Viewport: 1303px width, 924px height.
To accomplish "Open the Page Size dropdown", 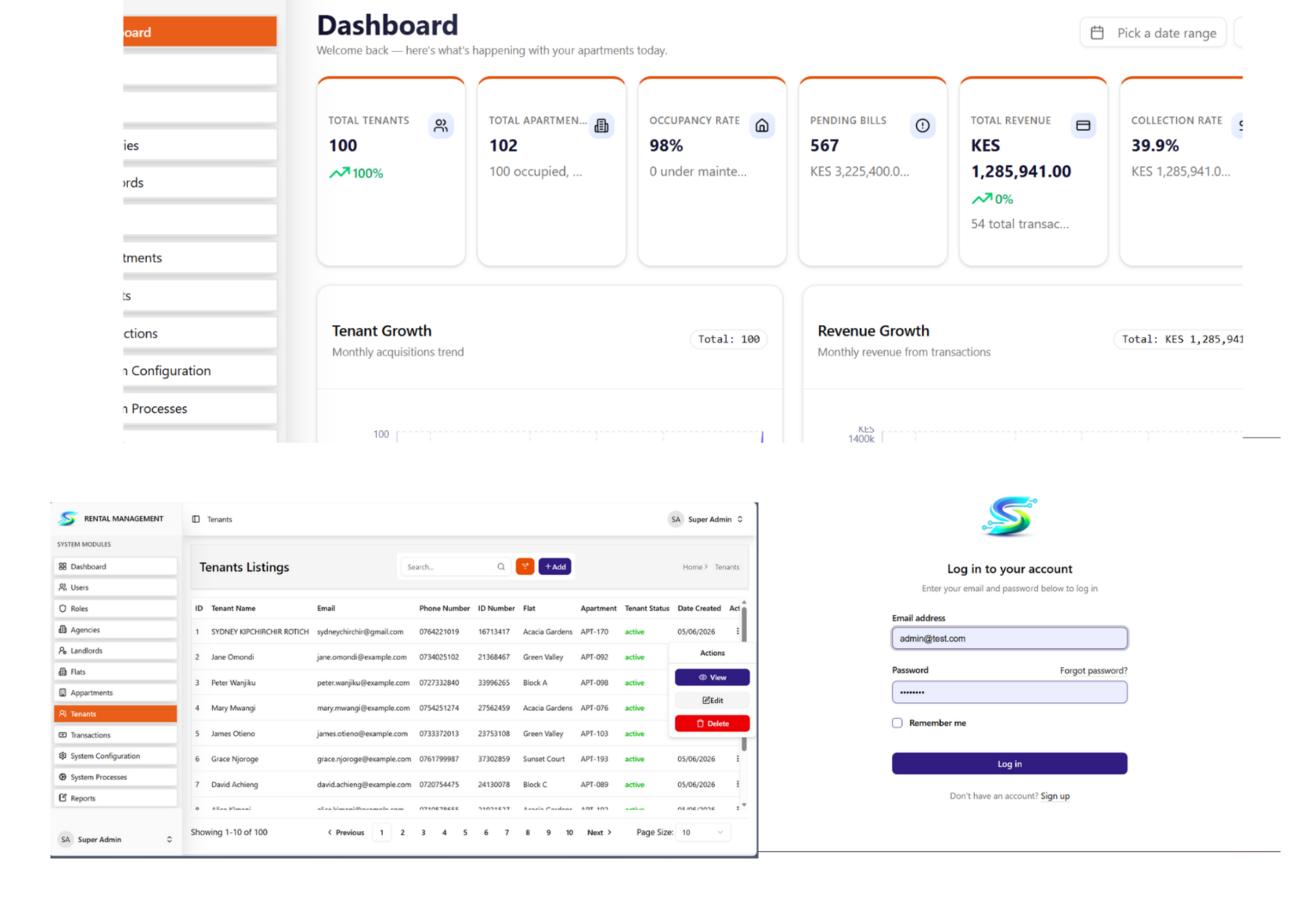I will (704, 832).
